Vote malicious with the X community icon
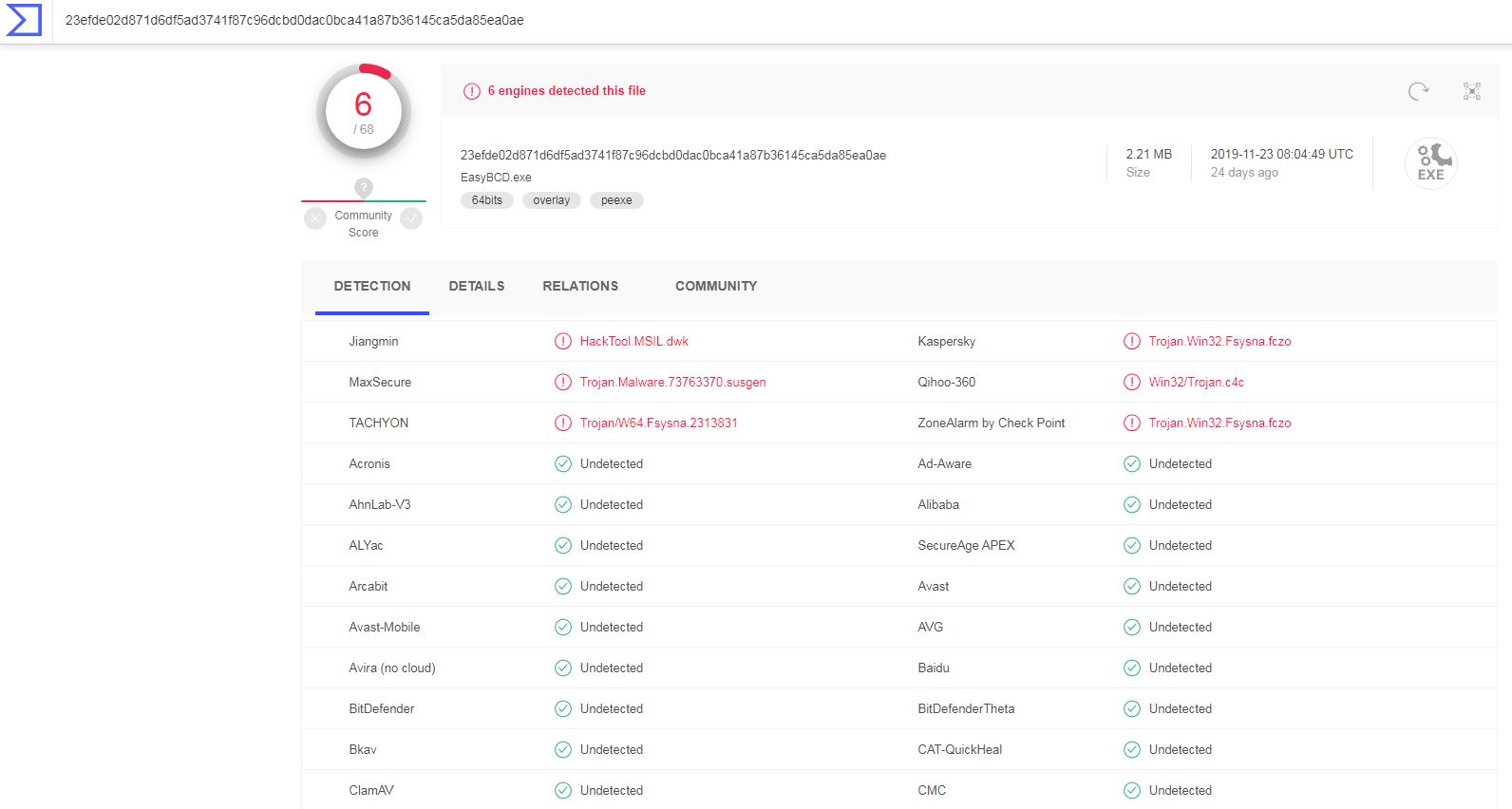The image size is (1512, 809). pyautogui.click(x=315, y=218)
